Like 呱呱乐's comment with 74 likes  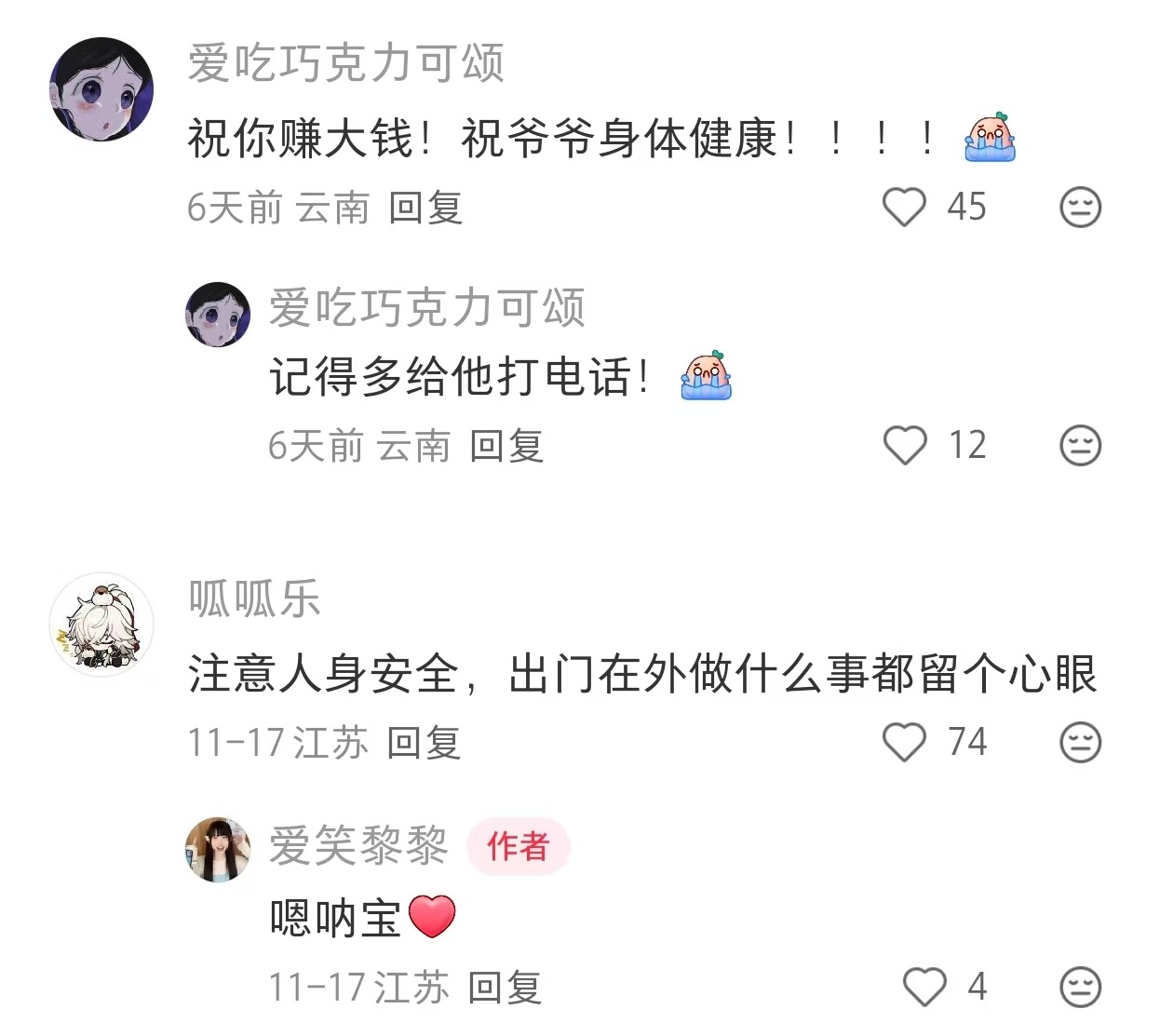click(904, 742)
